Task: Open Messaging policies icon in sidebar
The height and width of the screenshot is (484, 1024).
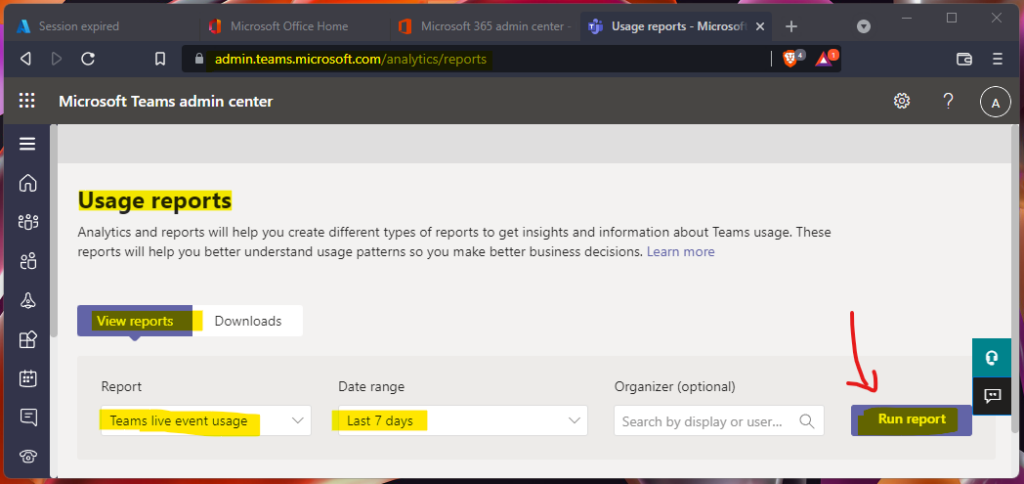Action: pyautogui.click(x=27, y=416)
